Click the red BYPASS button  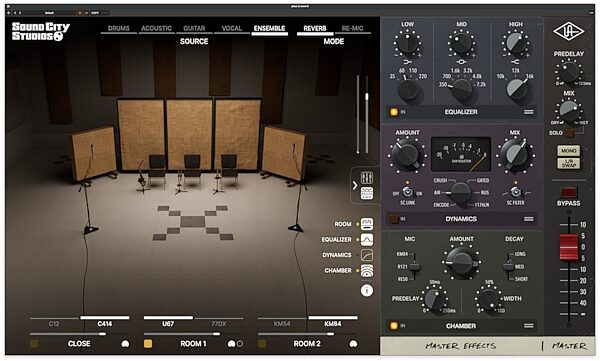[568, 193]
